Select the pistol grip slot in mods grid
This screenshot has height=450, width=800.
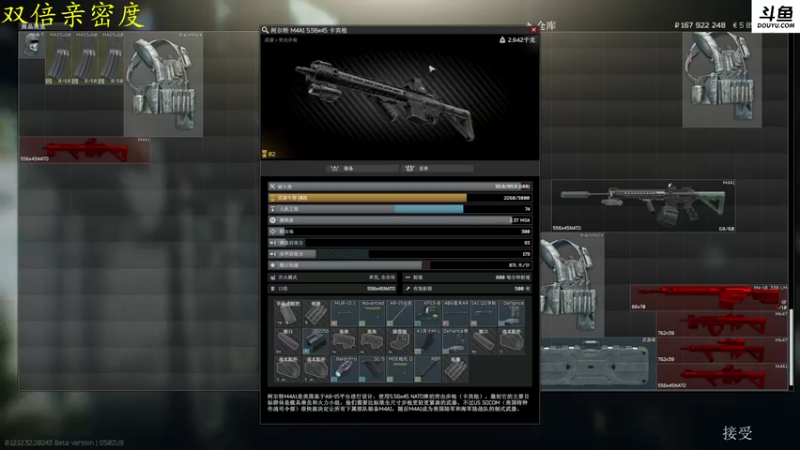pos(288,313)
